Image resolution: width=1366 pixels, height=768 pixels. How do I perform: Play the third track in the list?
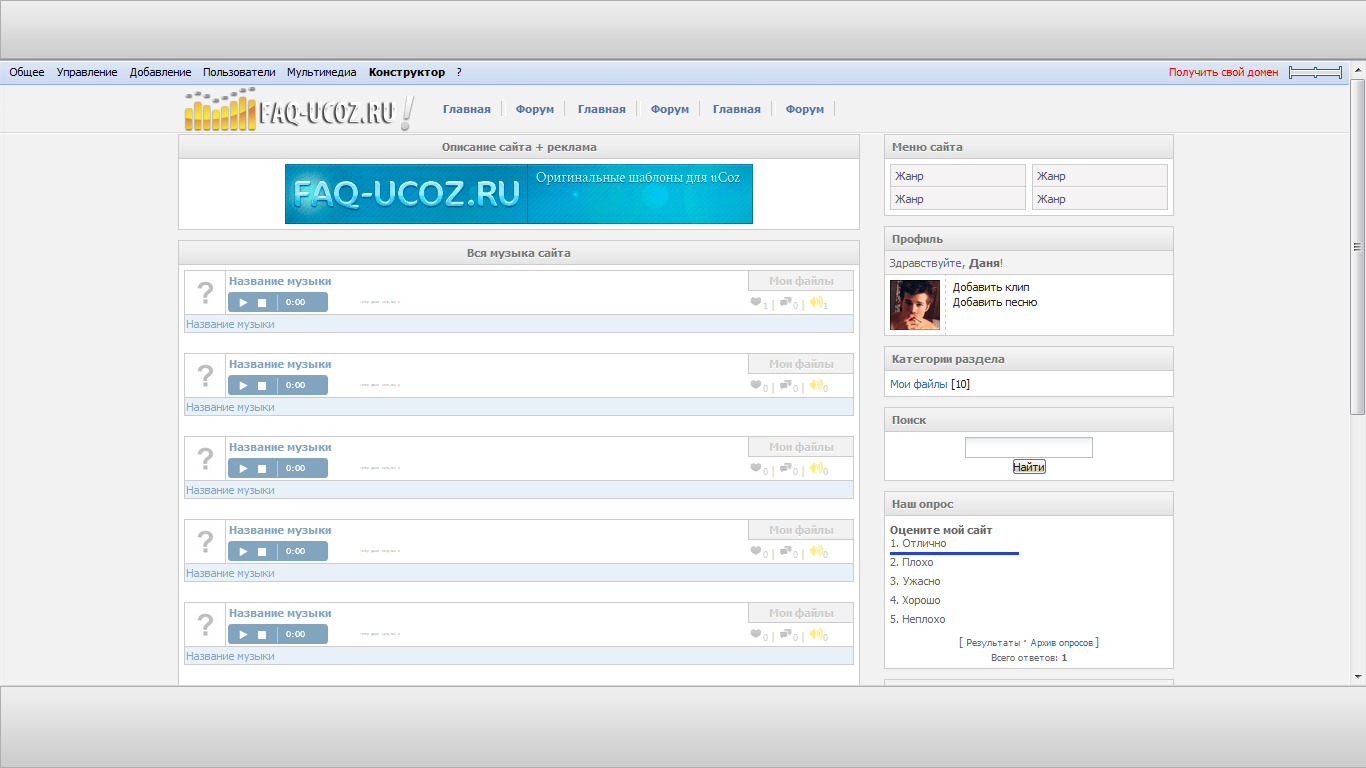point(243,468)
